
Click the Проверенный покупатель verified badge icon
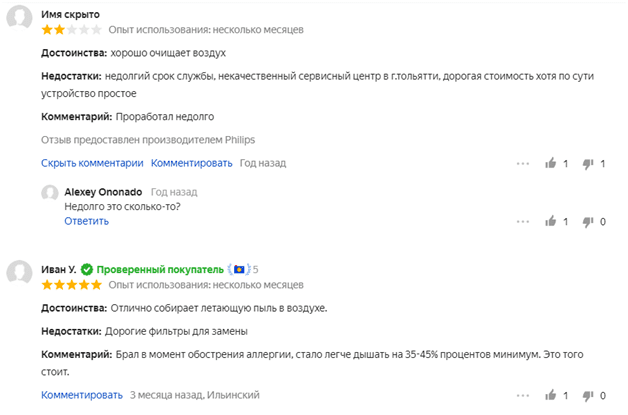coord(87,270)
